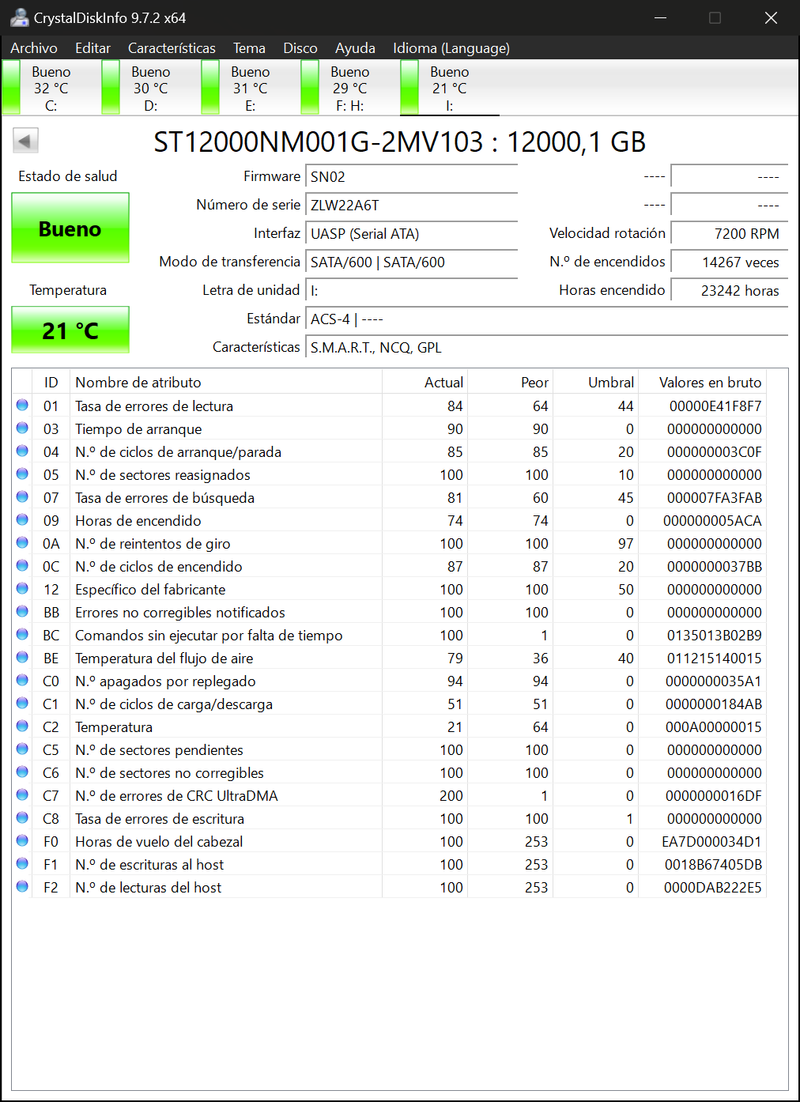Switch to disk E: tab at 31 °C

(250, 88)
